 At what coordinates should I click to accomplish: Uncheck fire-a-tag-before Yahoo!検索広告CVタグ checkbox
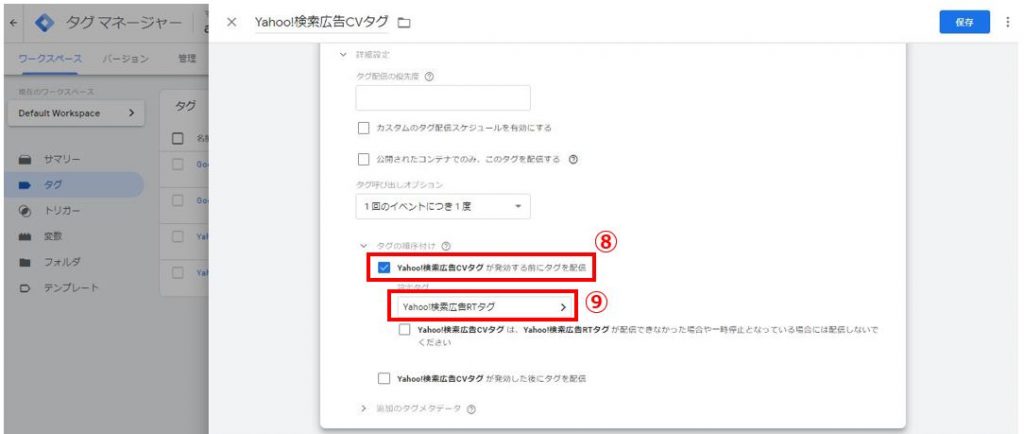384,268
